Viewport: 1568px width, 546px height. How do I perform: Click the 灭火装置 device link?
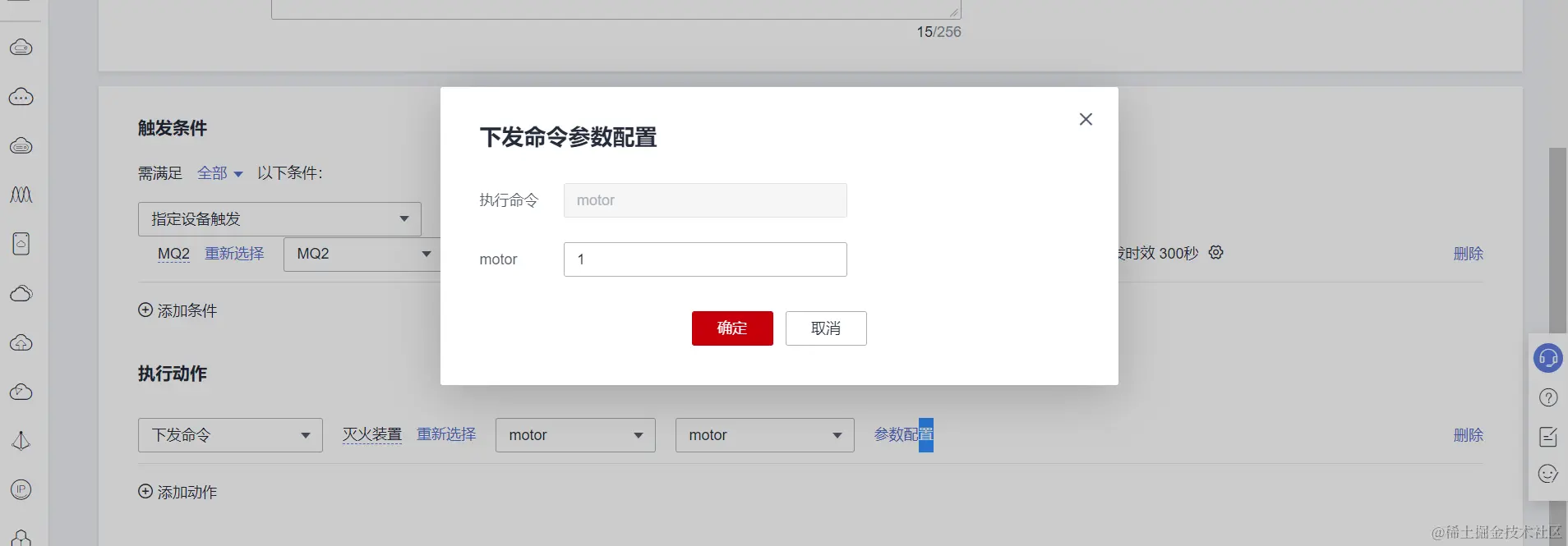pyautogui.click(x=372, y=434)
